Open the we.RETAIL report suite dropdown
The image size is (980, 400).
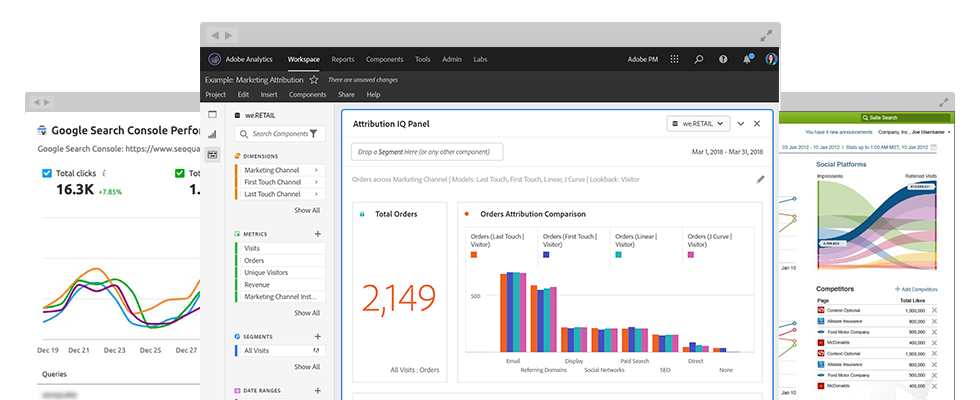pyautogui.click(x=698, y=124)
